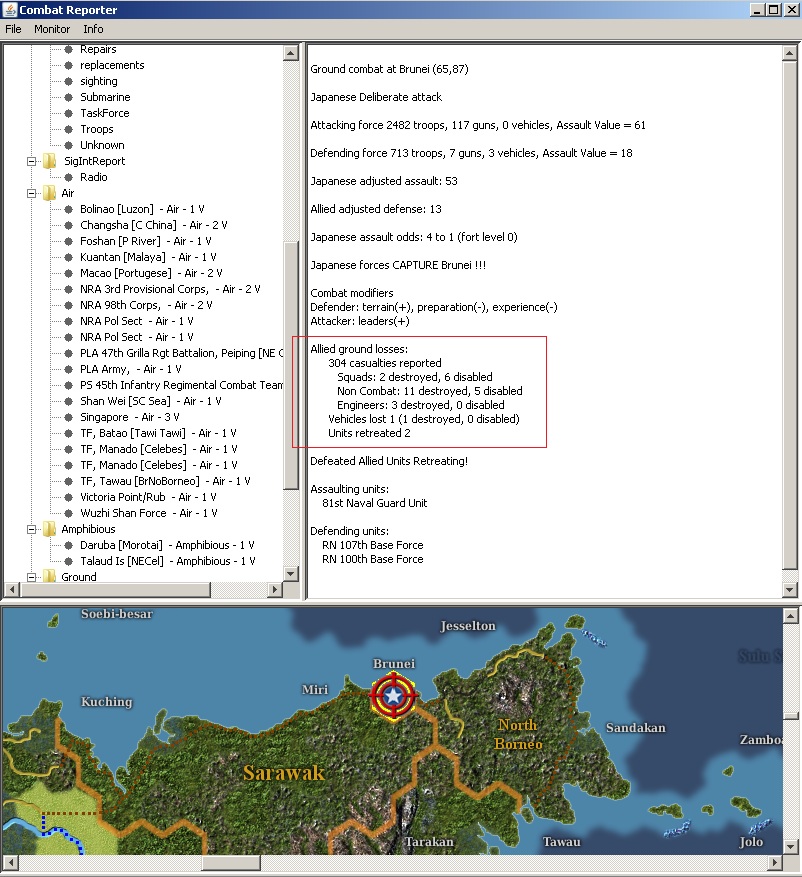
Task: Select the Radio report entry
Action: pyautogui.click(x=93, y=177)
